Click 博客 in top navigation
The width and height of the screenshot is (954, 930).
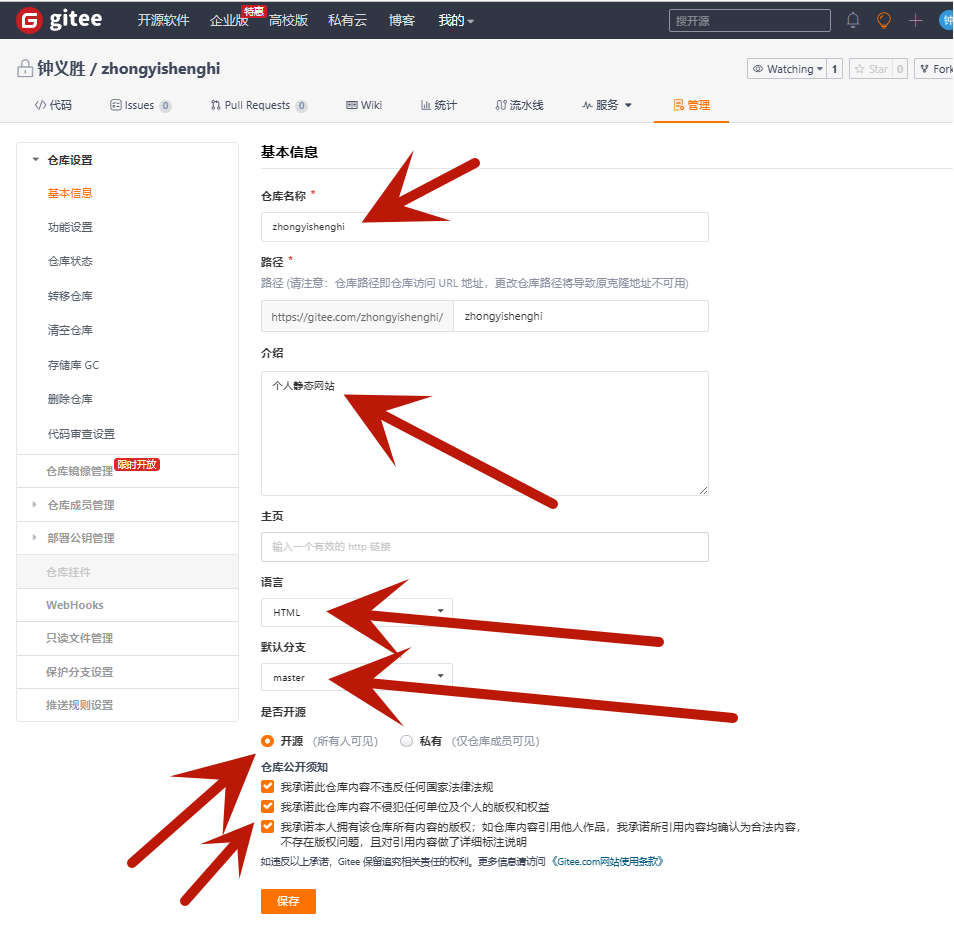402,21
